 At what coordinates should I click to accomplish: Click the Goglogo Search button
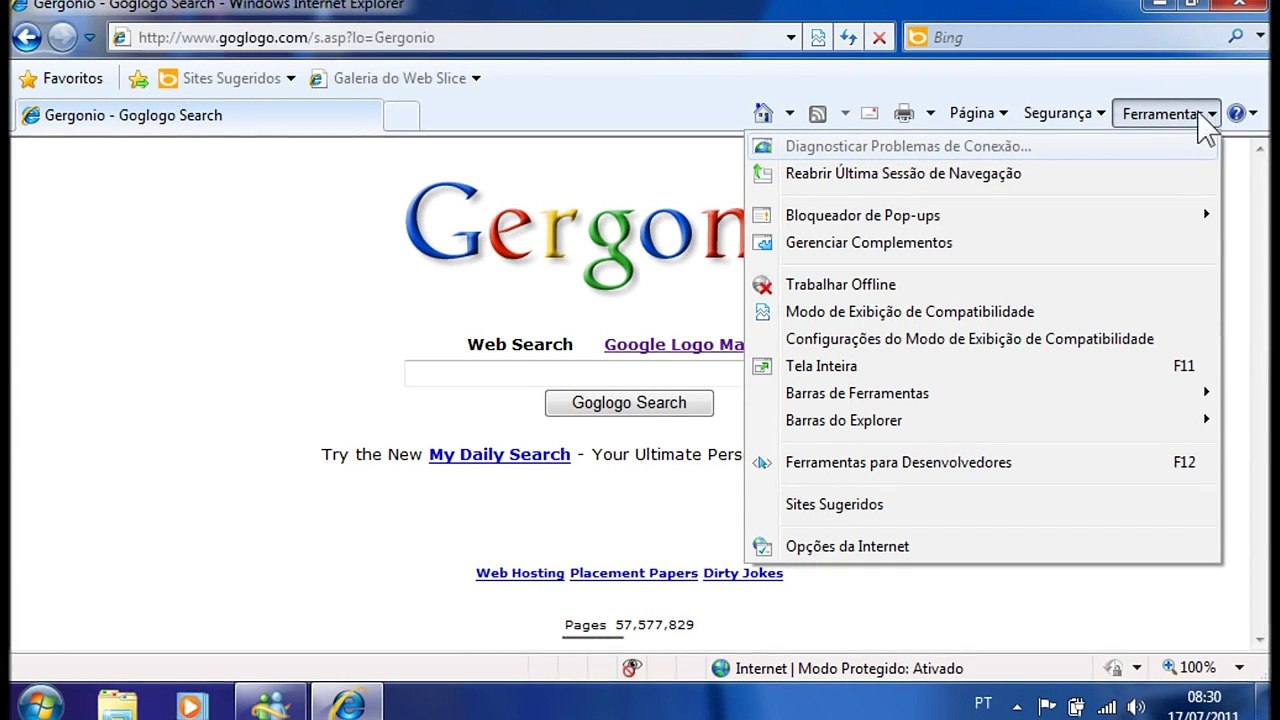tap(629, 403)
